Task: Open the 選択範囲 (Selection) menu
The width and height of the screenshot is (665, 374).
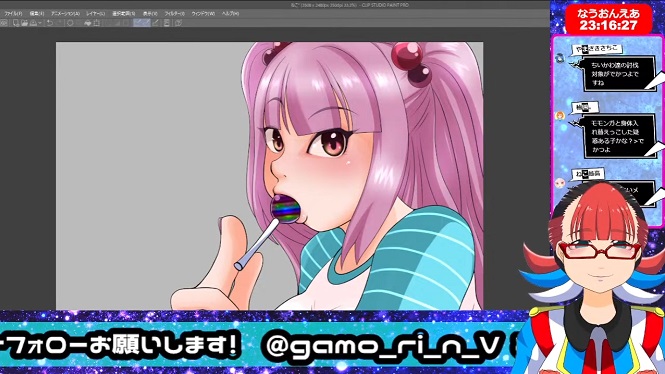Action: [123, 14]
